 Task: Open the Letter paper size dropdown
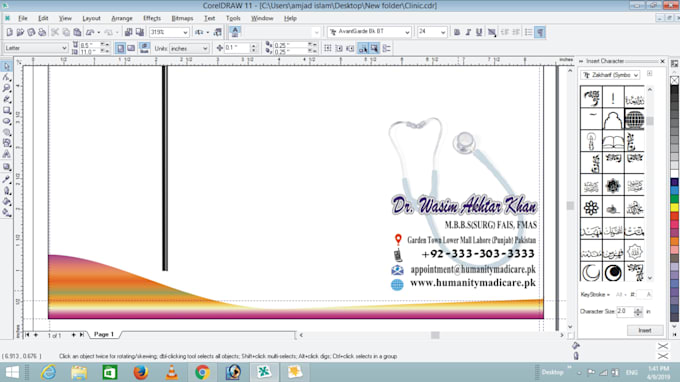pyautogui.click(x=64, y=48)
